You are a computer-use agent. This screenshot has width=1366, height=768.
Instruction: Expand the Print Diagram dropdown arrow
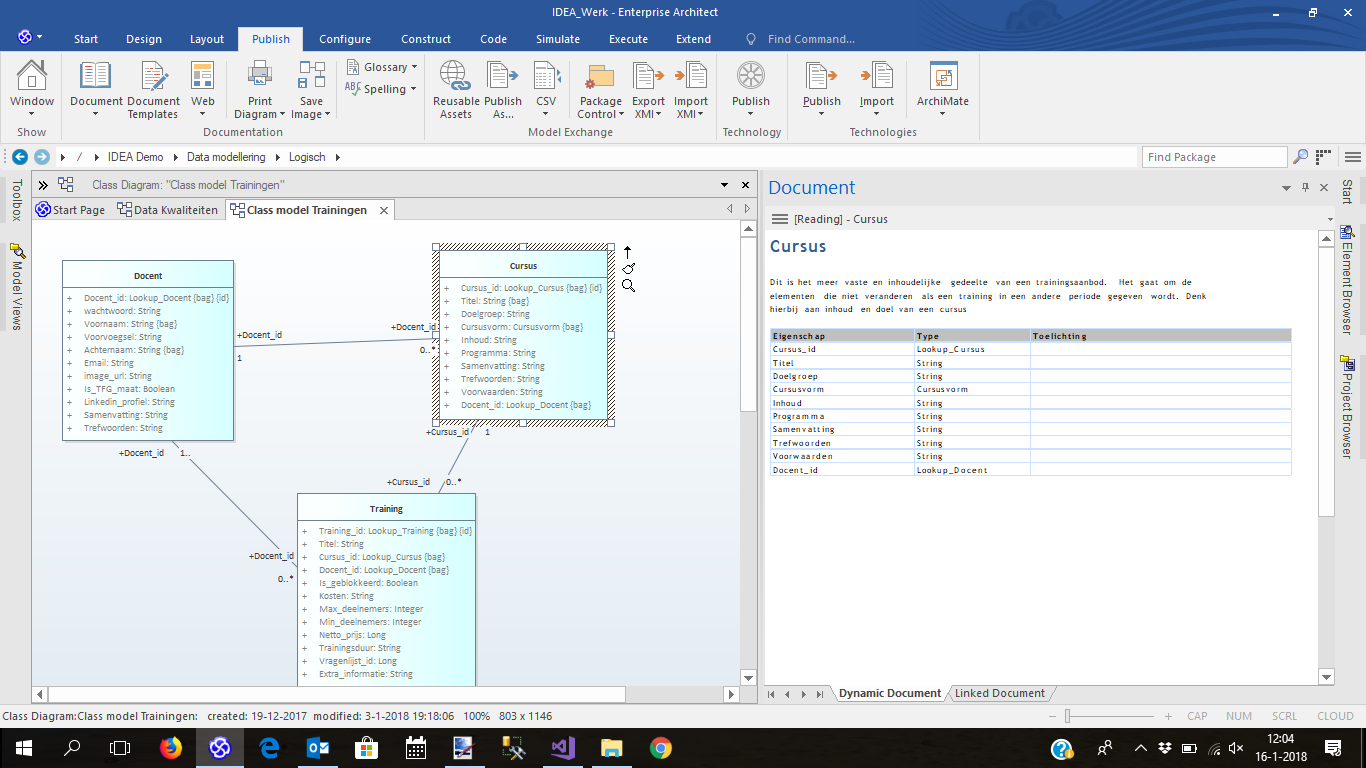tap(283, 115)
